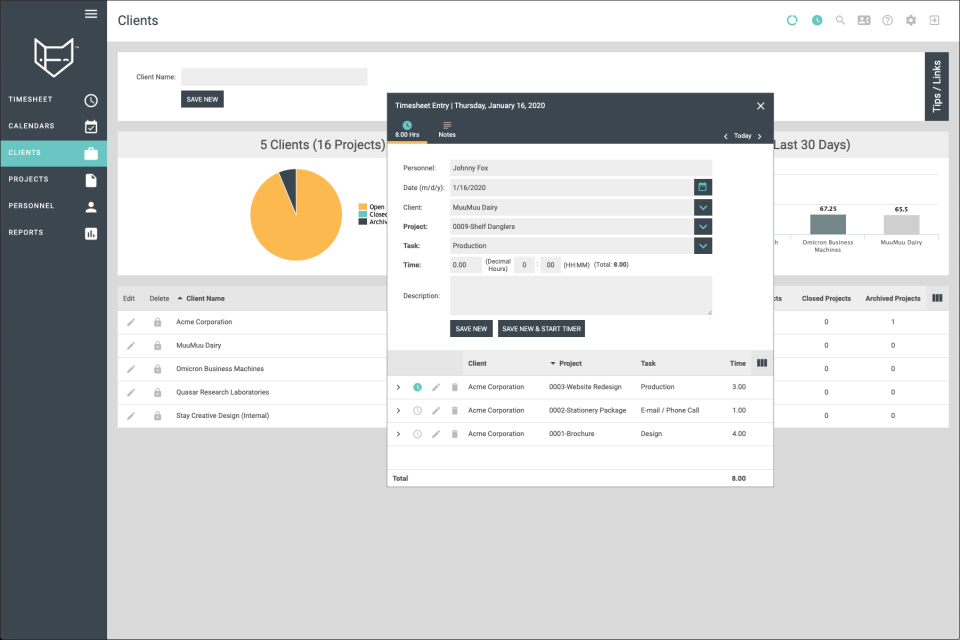
Task: Delete the 0003-Website Redesign entry
Action: click(x=454, y=387)
